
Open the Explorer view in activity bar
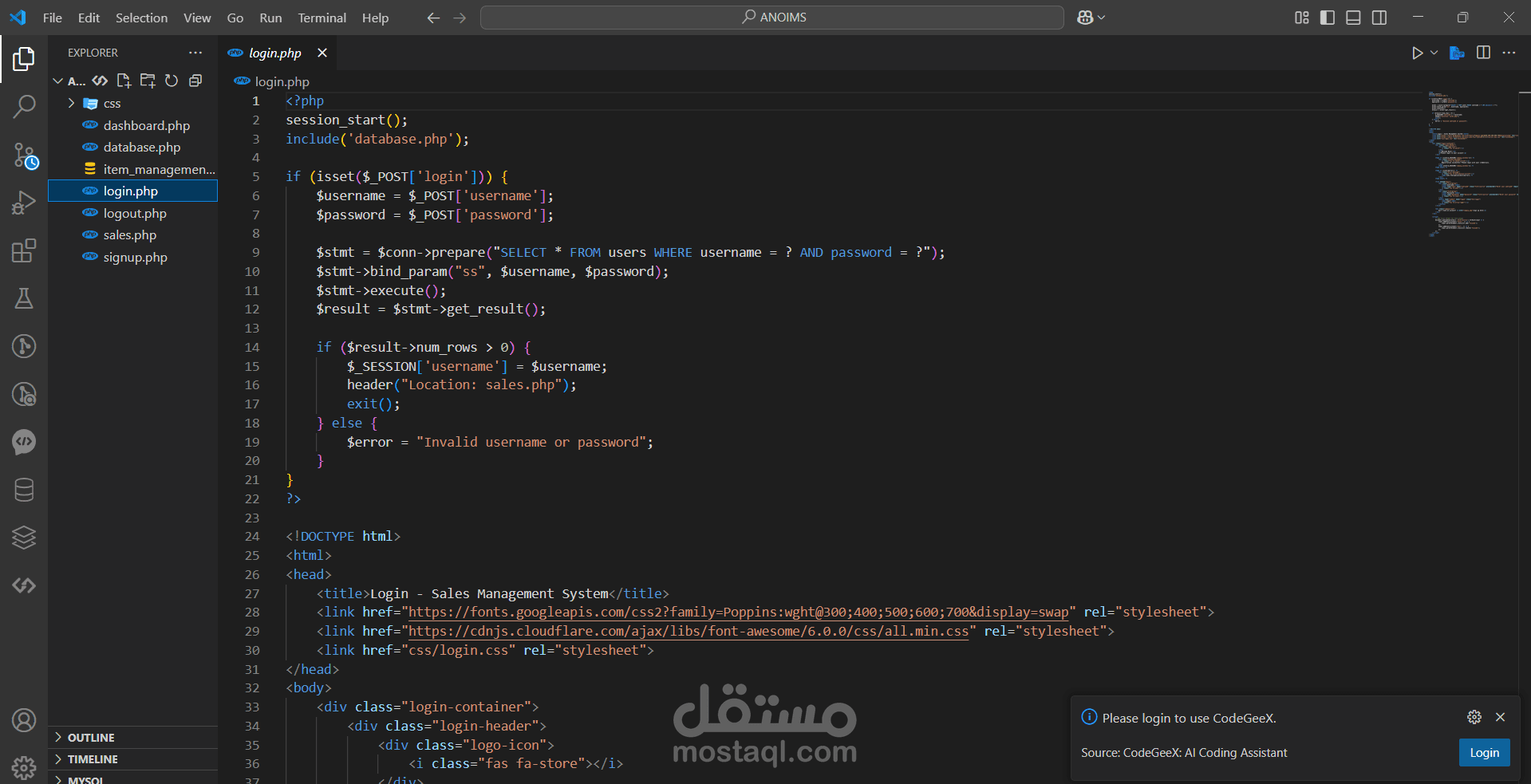pos(24,58)
